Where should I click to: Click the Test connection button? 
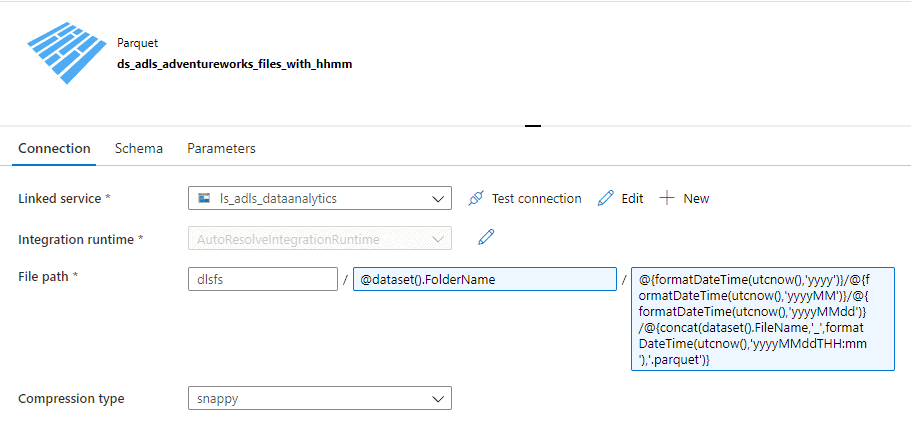click(x=525, y=199)
